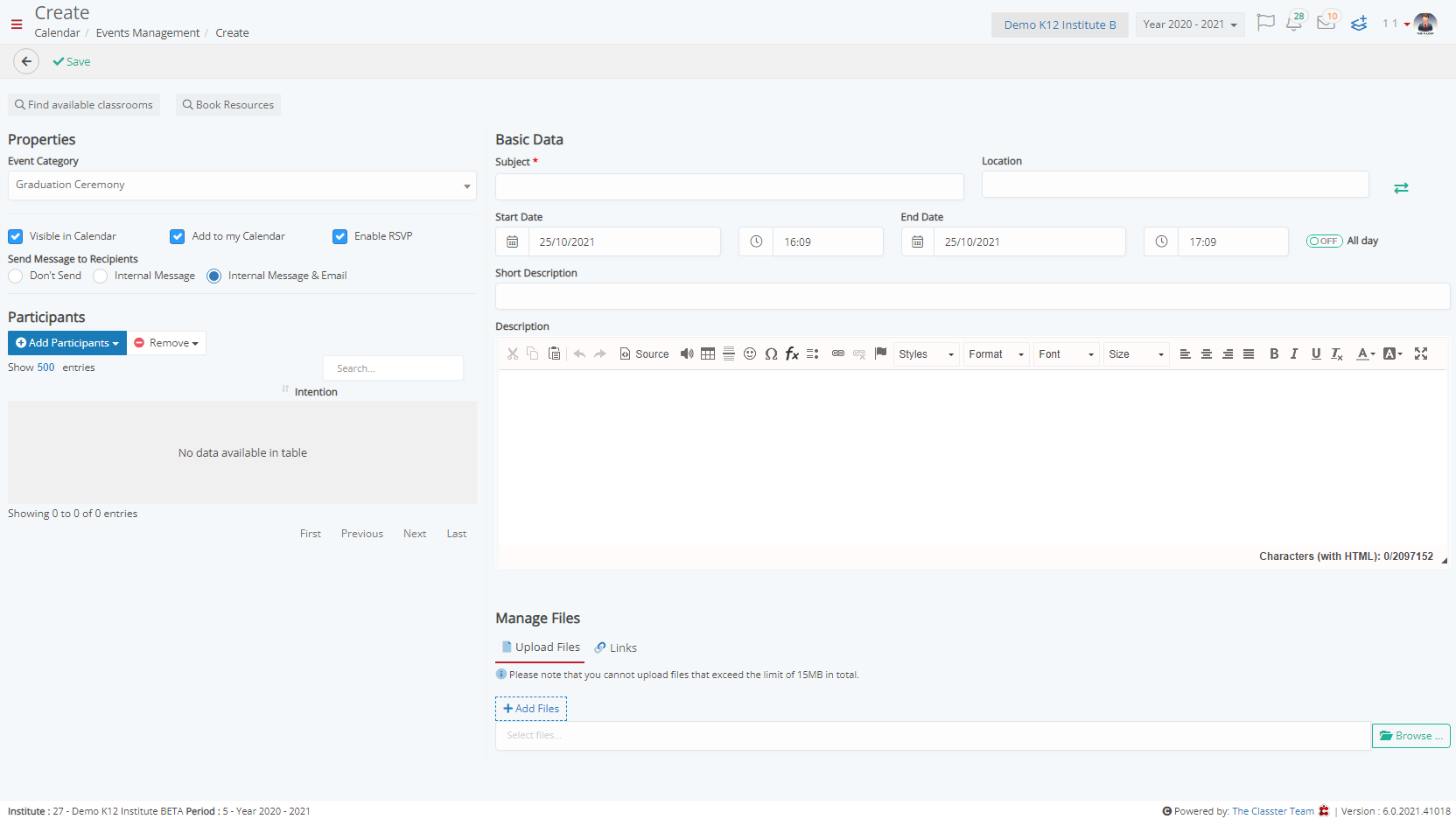Select Internal Message radio option
This screenshot has height=819, width=1456.
coord(101,276)
